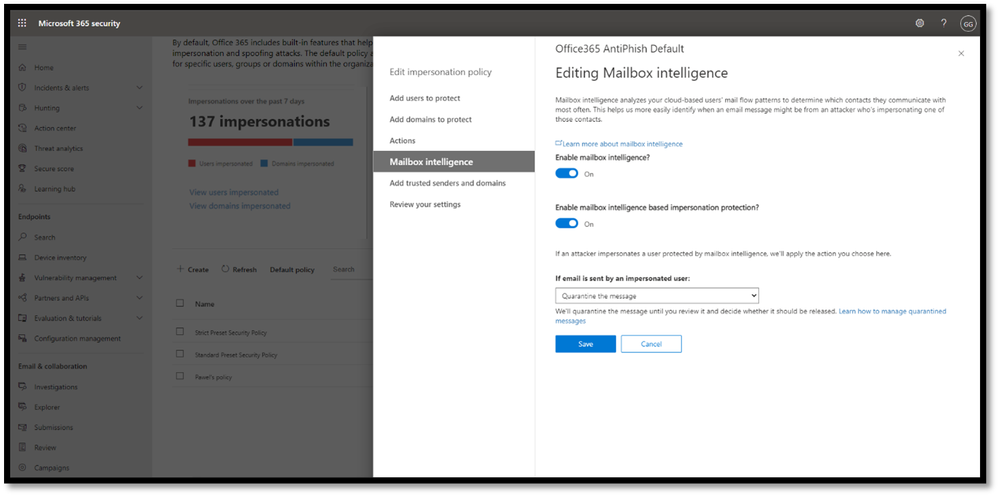Click the Secure score trophy icon
The height and width of the screenshot is (496, 999).
22,169
